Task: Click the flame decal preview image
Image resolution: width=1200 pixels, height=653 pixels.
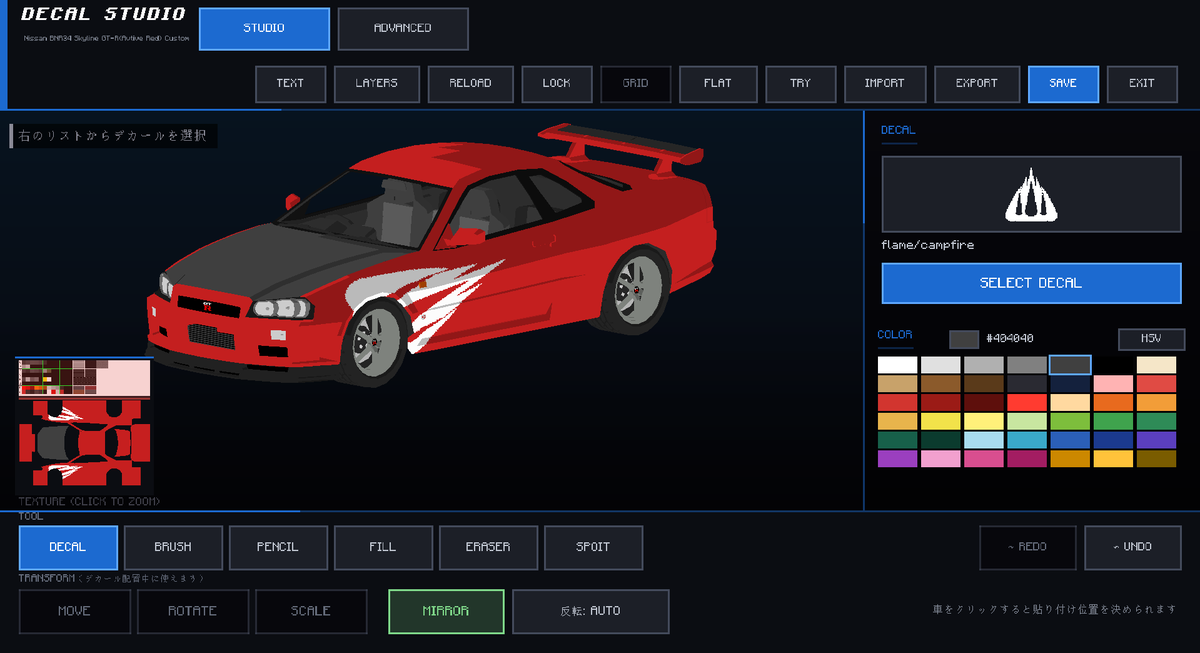Action: [x=1031, y=194]
